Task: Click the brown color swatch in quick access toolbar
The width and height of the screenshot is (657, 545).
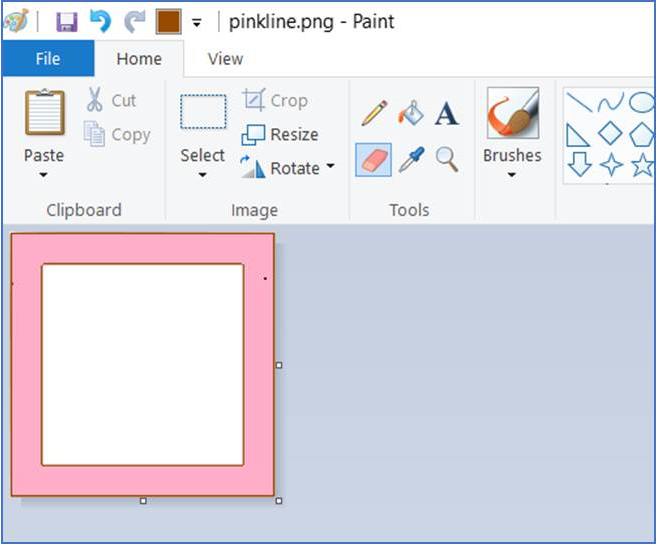Action: pyautogui.click(x=168, y=21)
